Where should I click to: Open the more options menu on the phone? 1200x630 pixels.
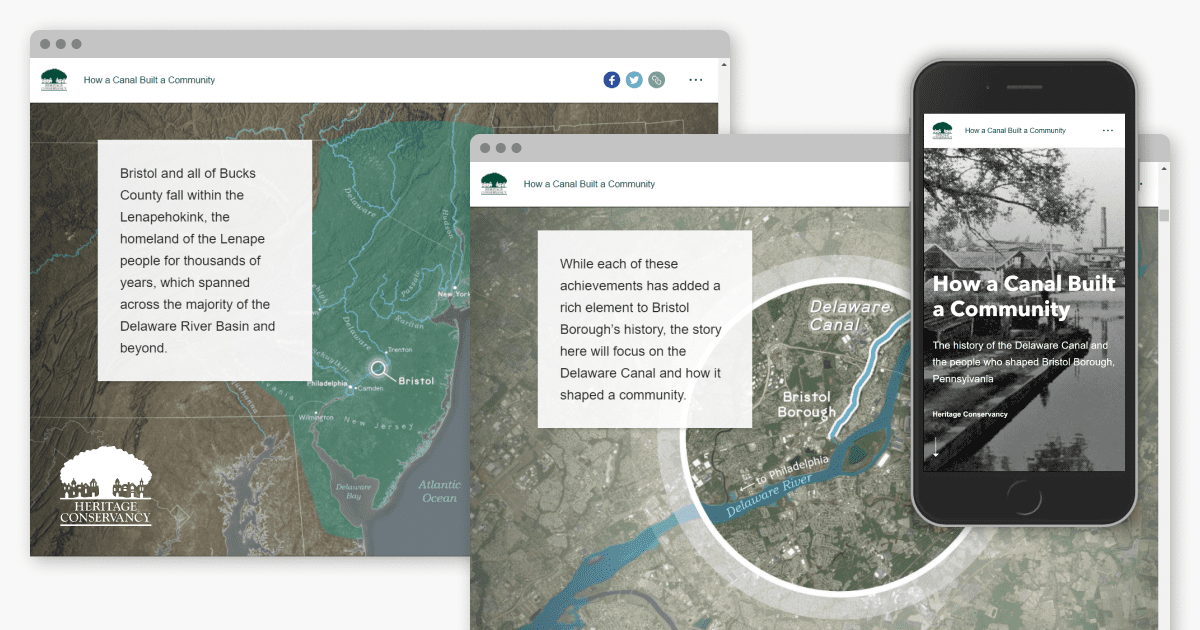(x=1107, y=130)
